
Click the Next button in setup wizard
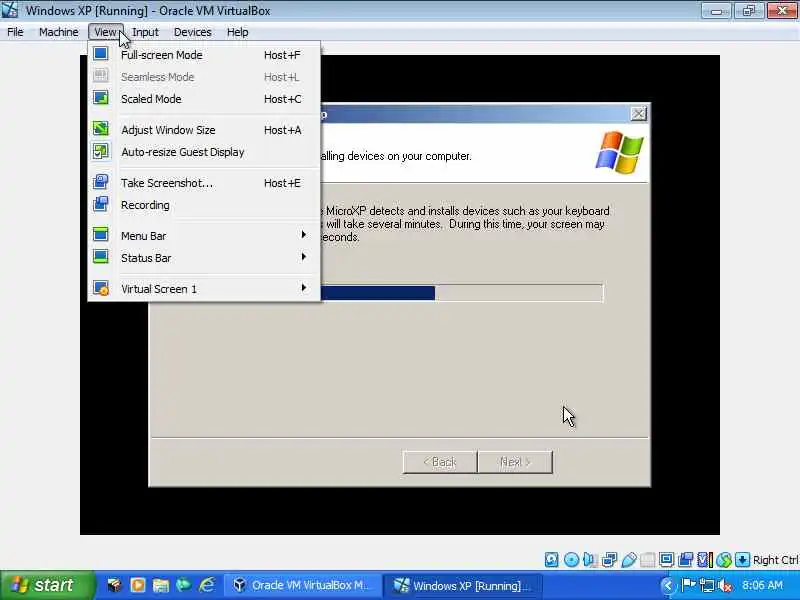(x=515, y=462)
